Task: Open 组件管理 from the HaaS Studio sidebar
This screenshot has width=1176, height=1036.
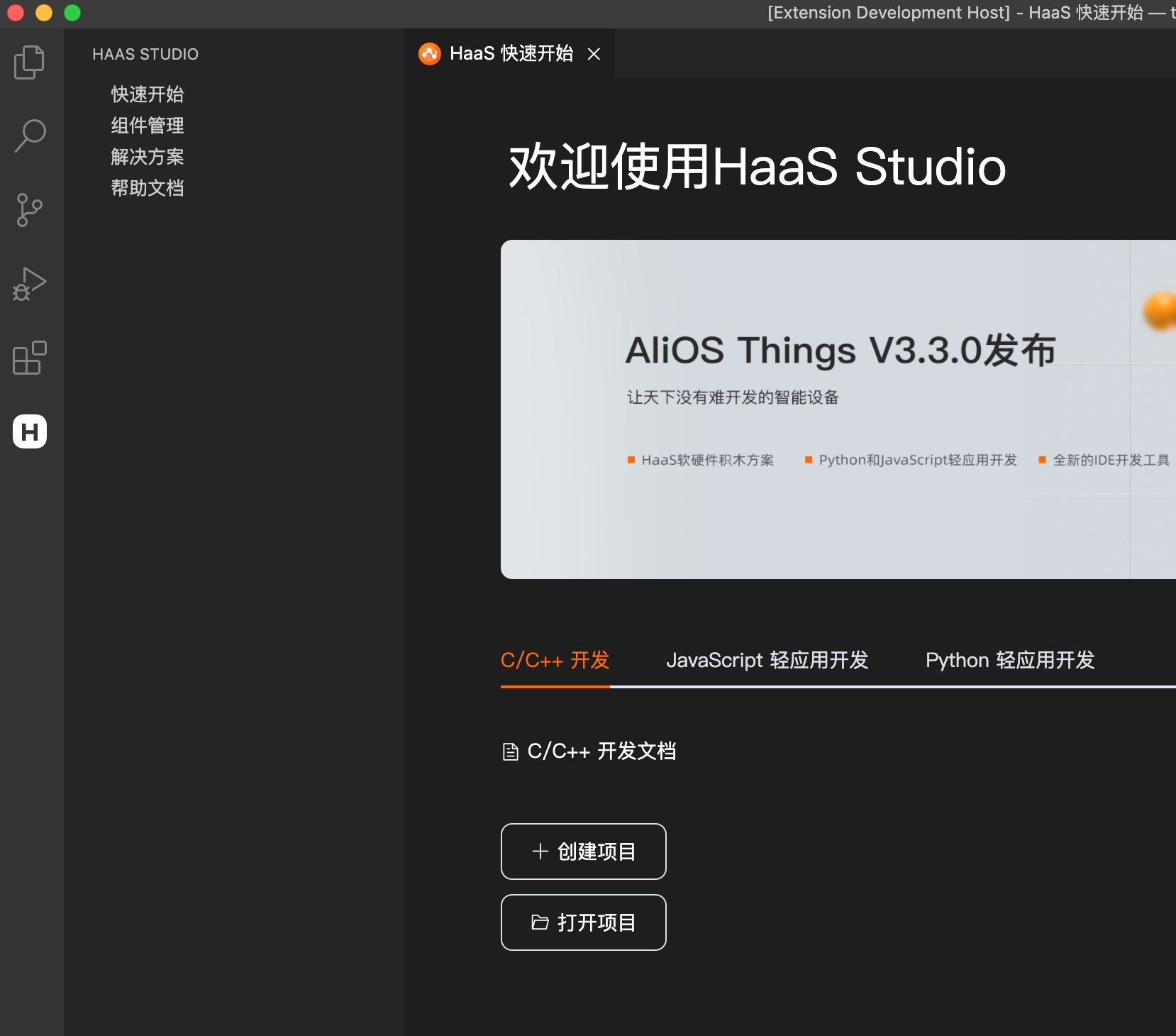Action: pyautogui.click(x=147, y=126)
